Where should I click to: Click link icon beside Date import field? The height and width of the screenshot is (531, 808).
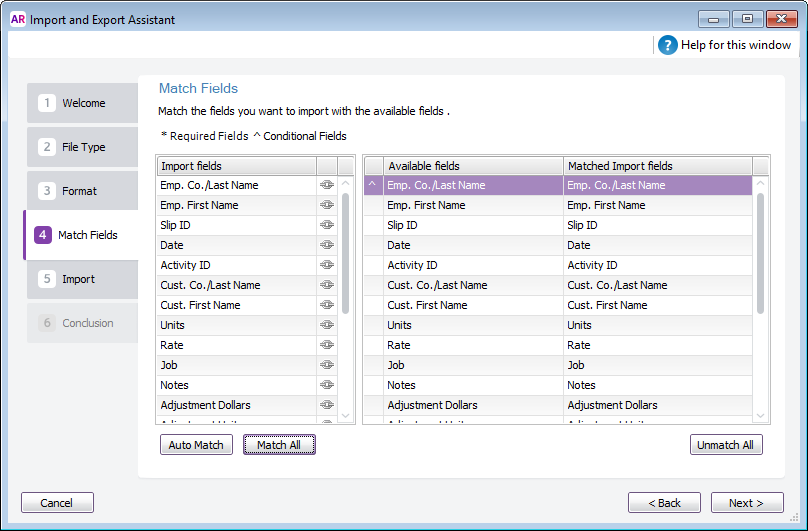(x=327, y=245)
